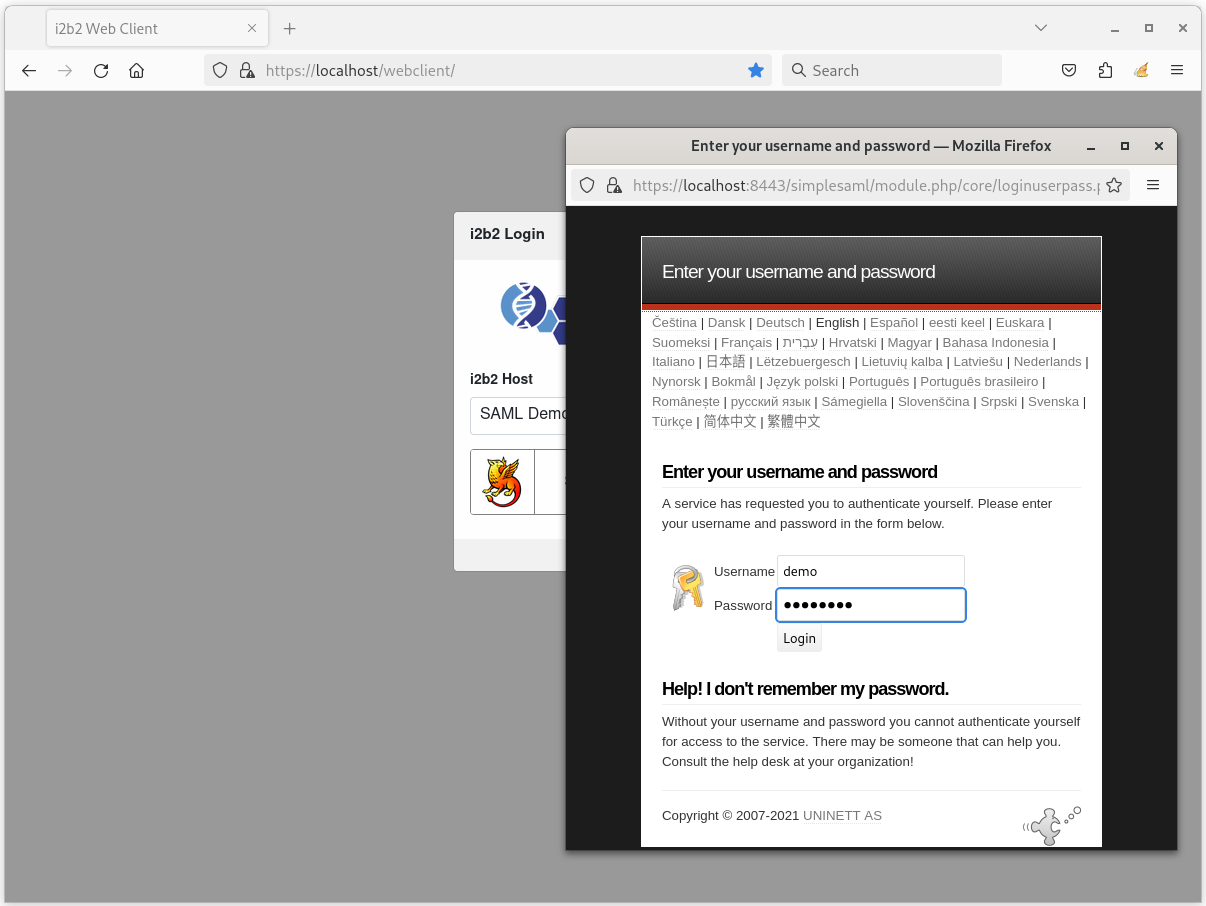Switch language to Nynorsk
The width and height of the screenshot is (1206, 906).
tap(676, 381)
